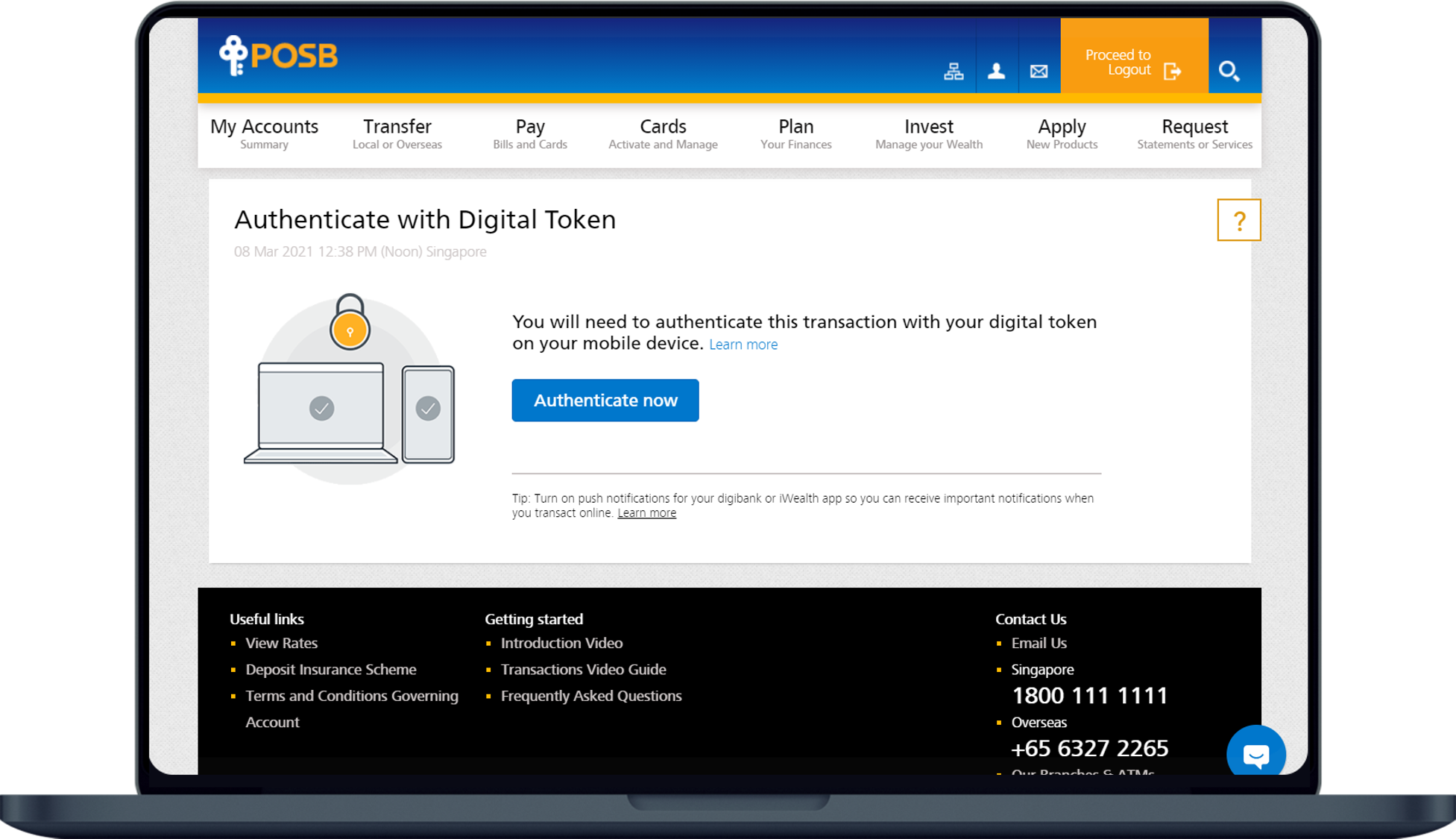Click the Overseas label under Contact Us
The height and width of the screenshot is (839, 1456).
pyautogui.click(x=1039, y=723)
